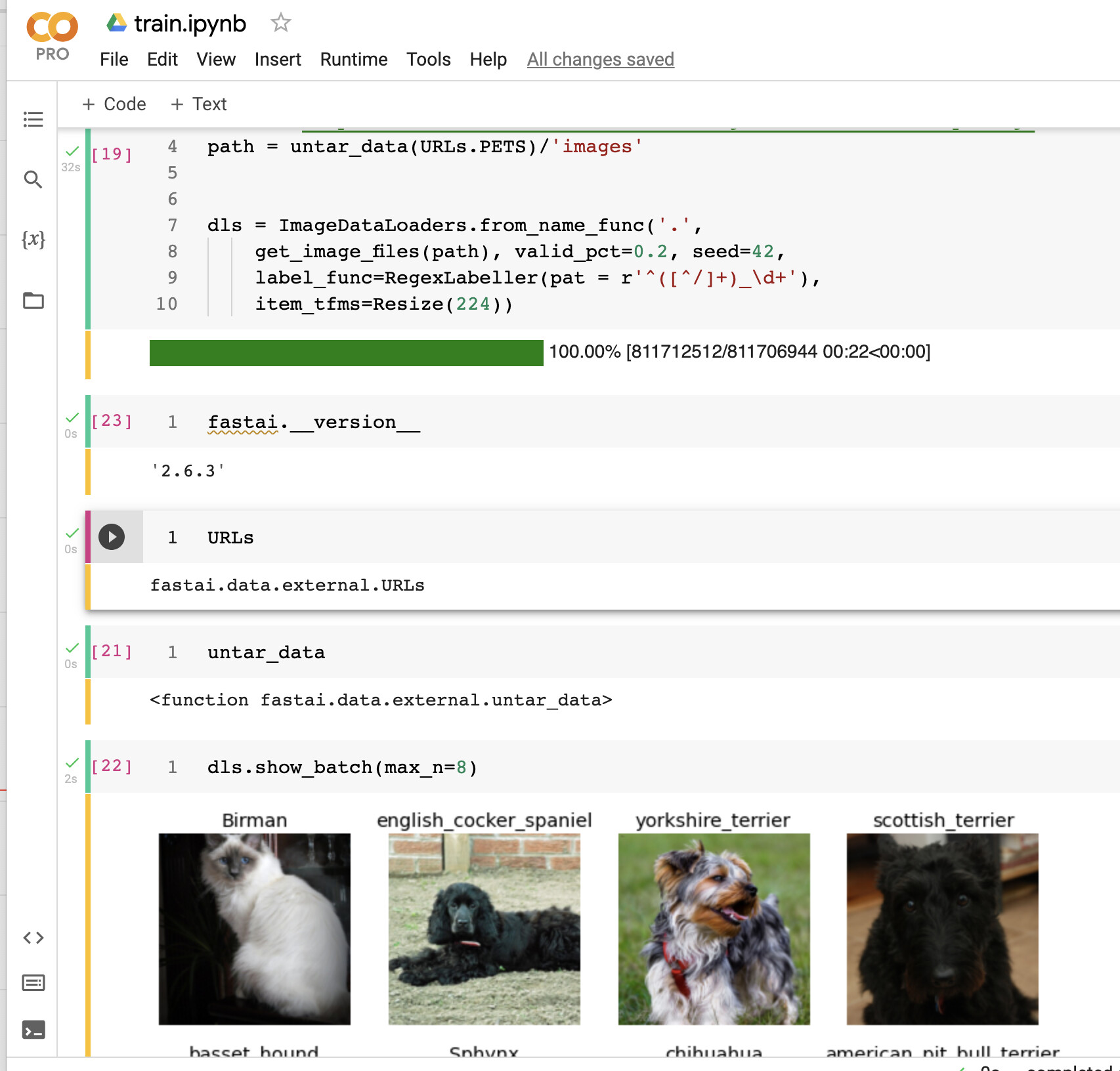Open the command palette icon
The image size is (1120, 1071).
click(x=33, y=982)
